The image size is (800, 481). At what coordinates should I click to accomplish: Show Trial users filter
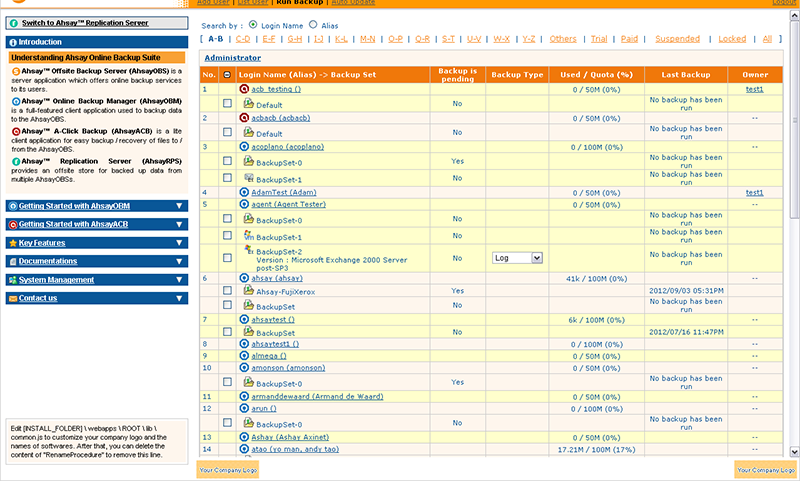599,39
